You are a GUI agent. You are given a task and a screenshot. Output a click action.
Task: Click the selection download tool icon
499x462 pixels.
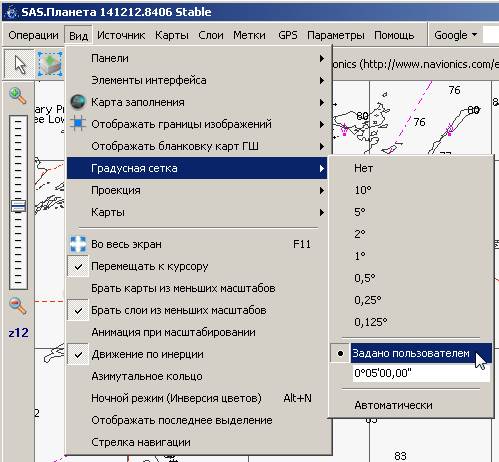pyautogui.click(x=50, y=64)
